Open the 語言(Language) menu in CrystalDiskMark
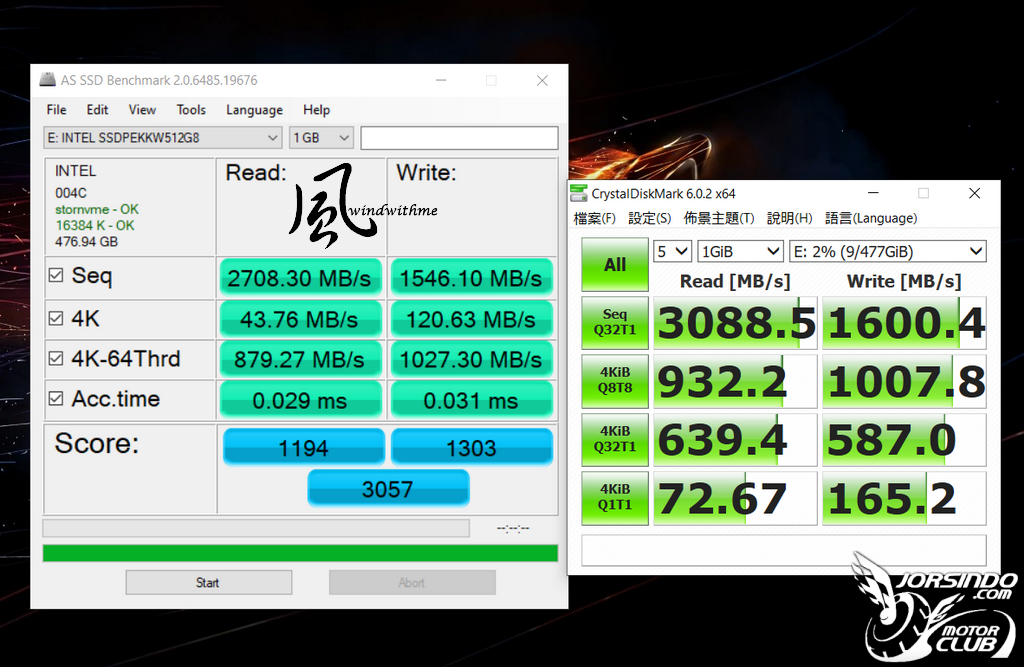This screenshot has width=1024, height=667. [871, 218]
